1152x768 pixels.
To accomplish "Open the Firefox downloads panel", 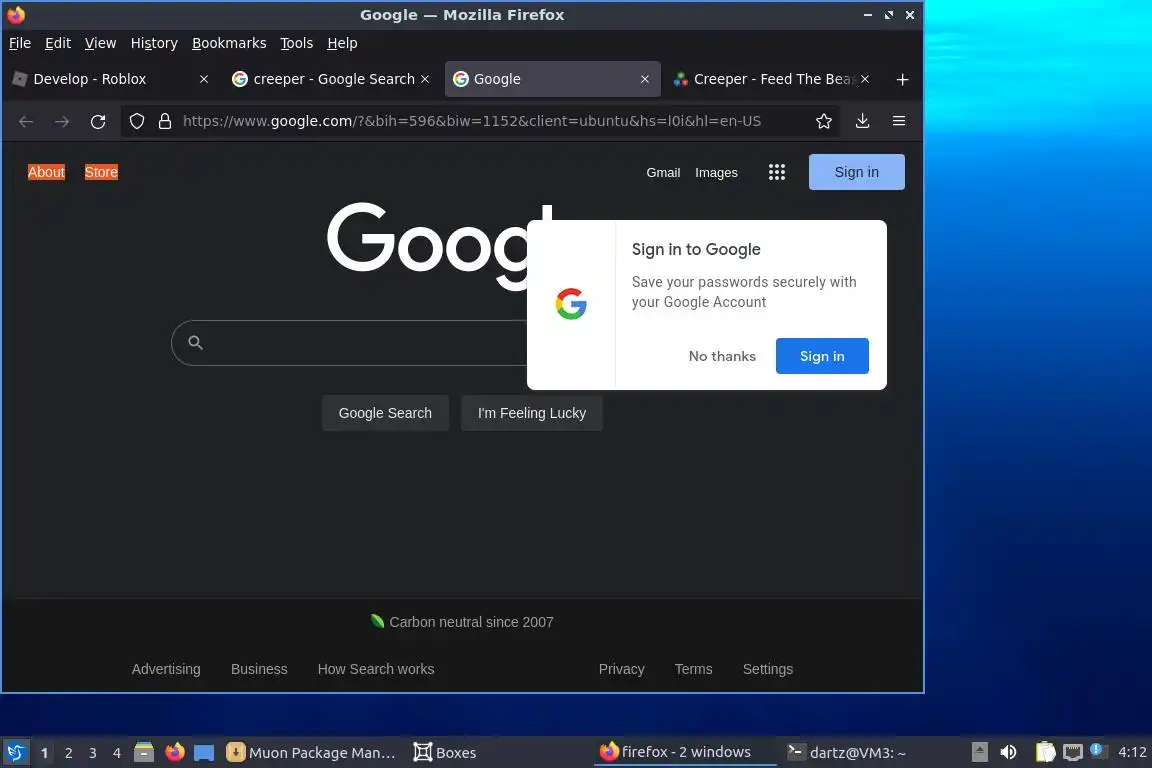I will click(x=863, y=121).
